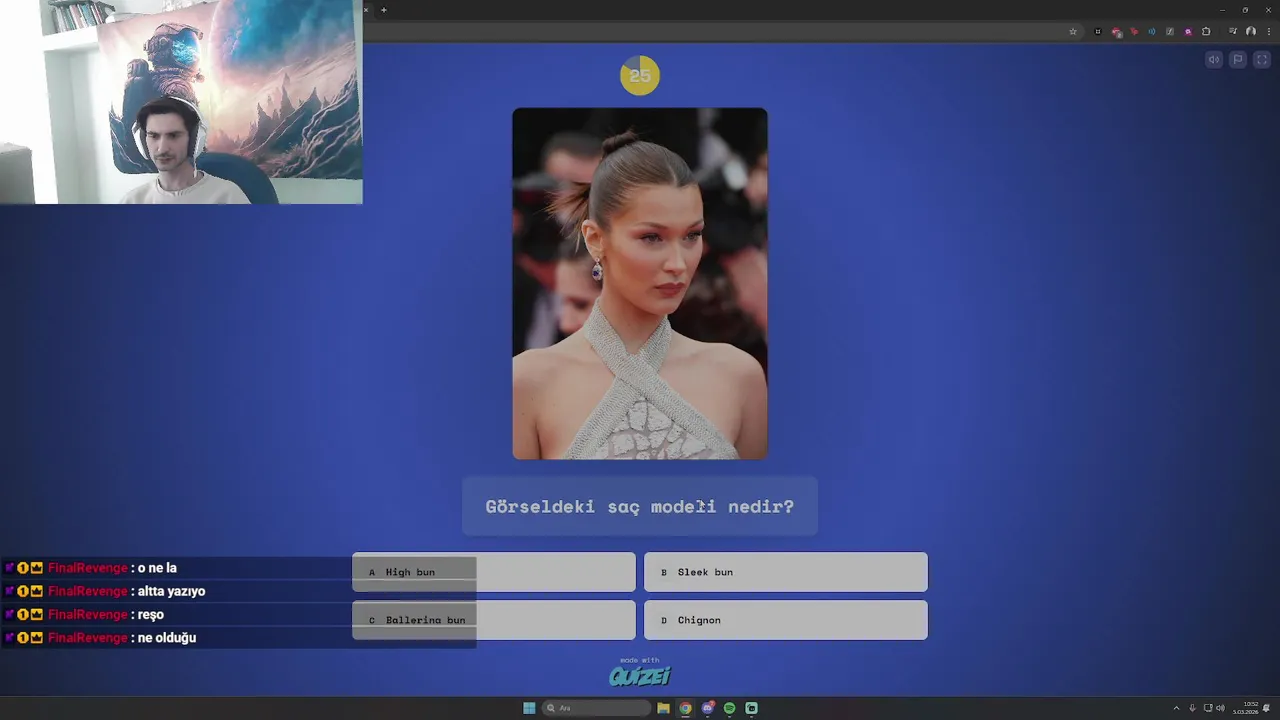
Task: Open File Explorer from the taskbar
Action: pyautogui.click(x=663, y=708)
